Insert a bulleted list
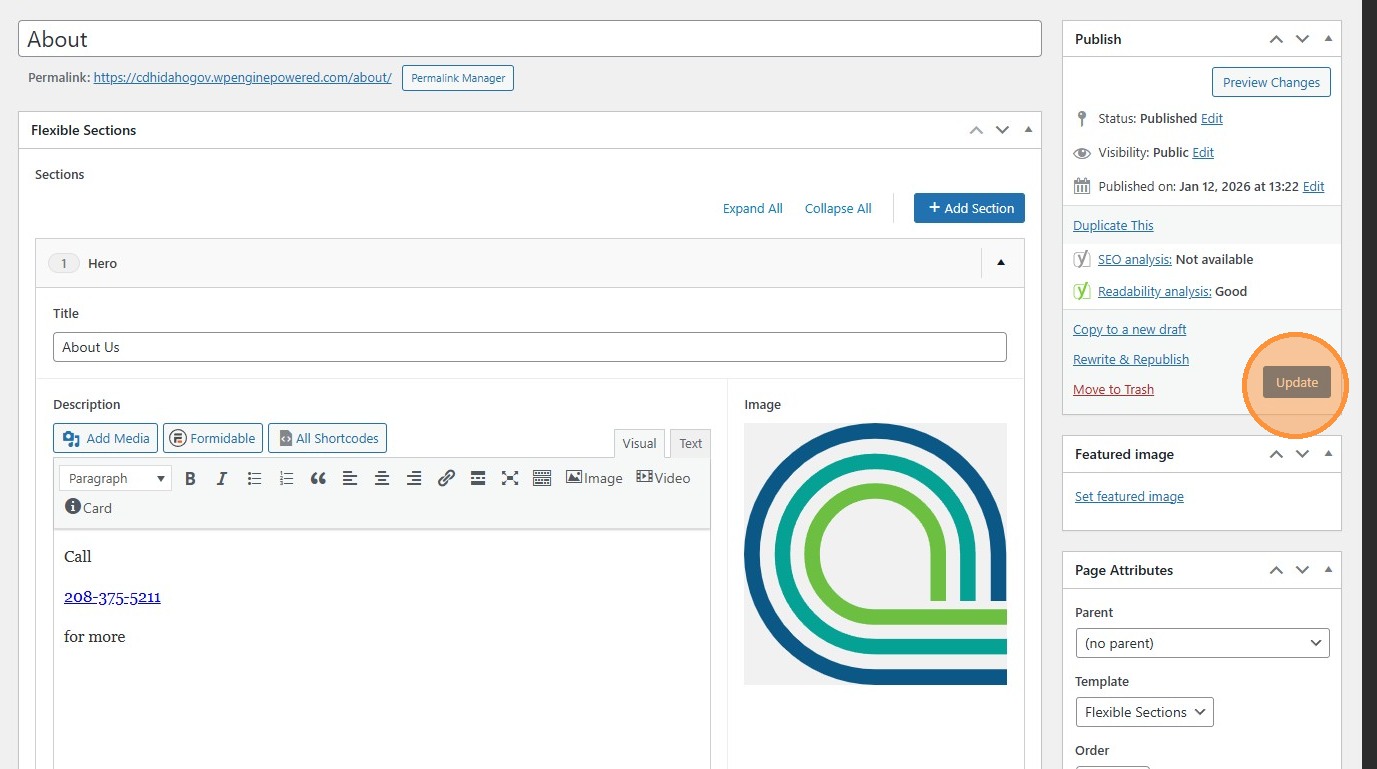1377x769 pixels. coord(254,478)
